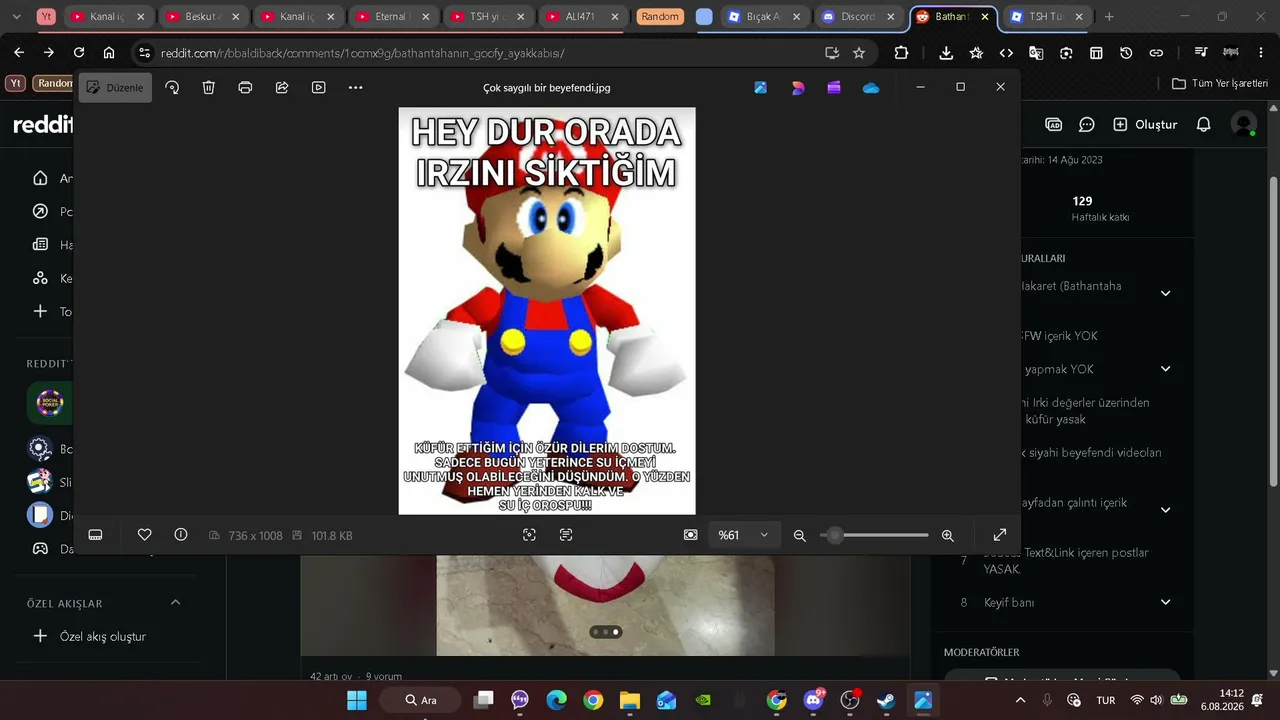Open Chrome downloads icon
Screen dimensions: 1280x720
point(946,53)
